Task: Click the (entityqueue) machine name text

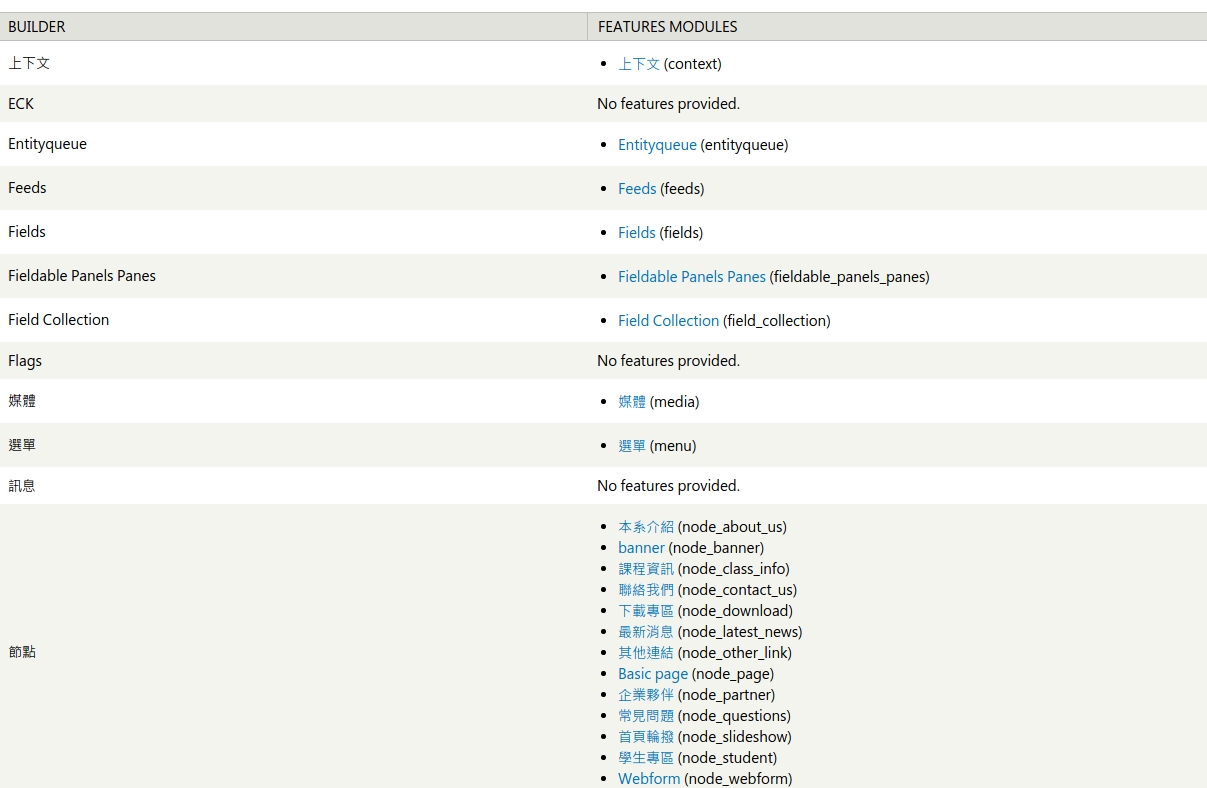Action: point(745,145)
